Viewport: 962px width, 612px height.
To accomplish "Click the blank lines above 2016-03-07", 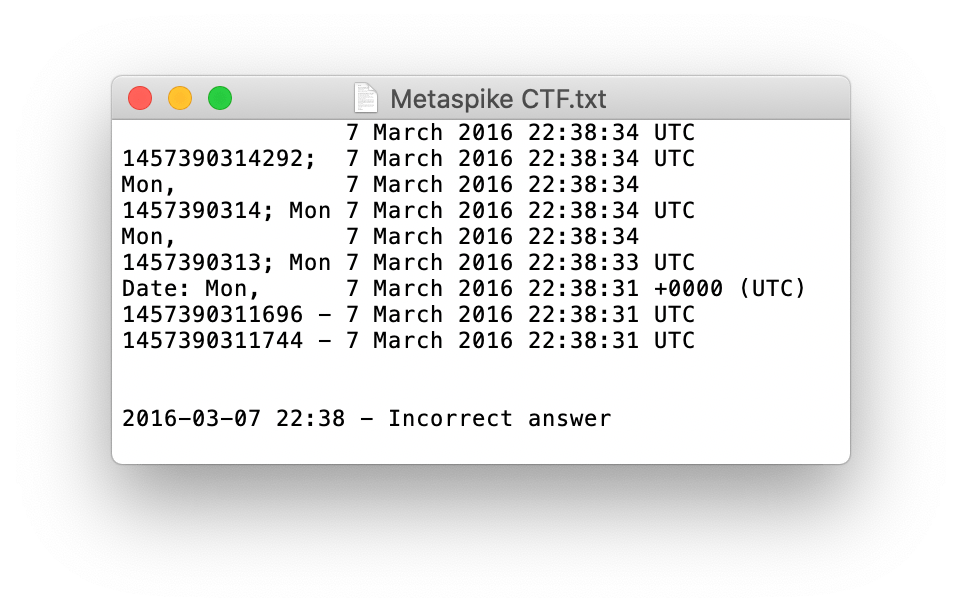I will pos(400,380).
